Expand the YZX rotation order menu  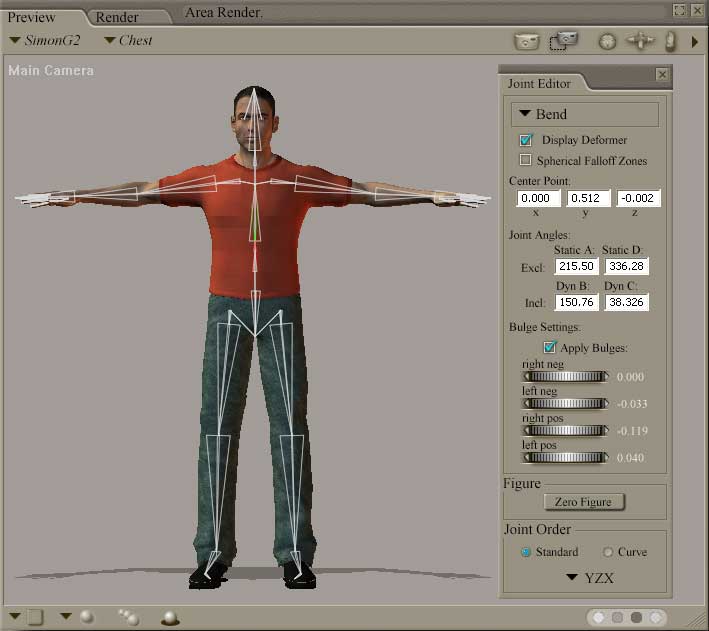click(589, 577)
